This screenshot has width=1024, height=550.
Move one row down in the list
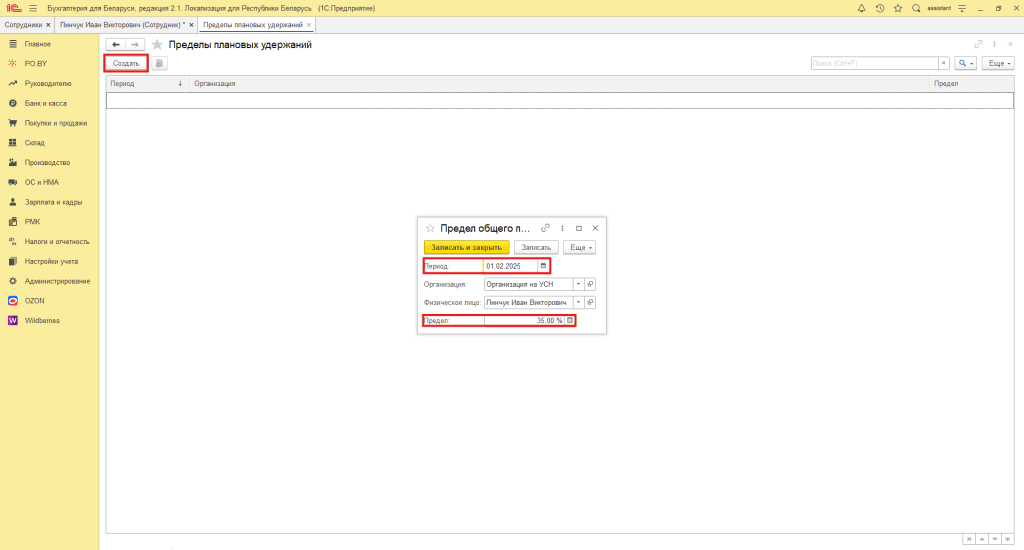(995, 540)
